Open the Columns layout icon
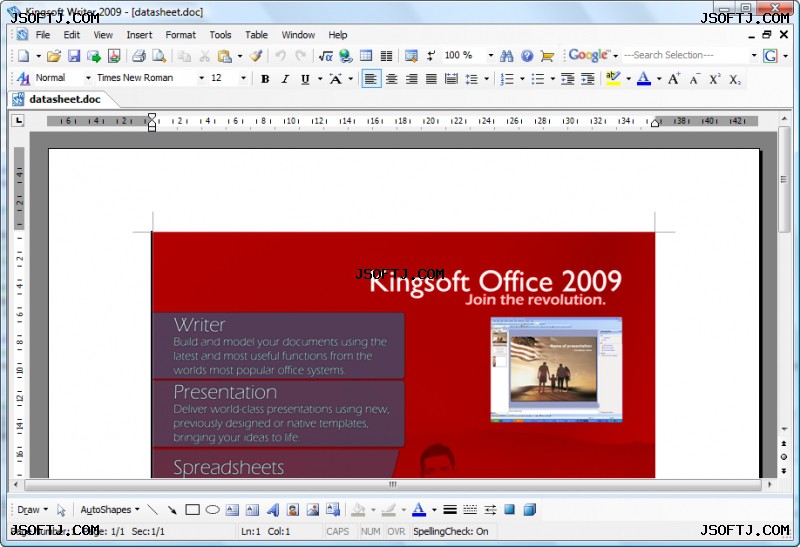Viewport: 800px width, 547px height. [387, 56]
